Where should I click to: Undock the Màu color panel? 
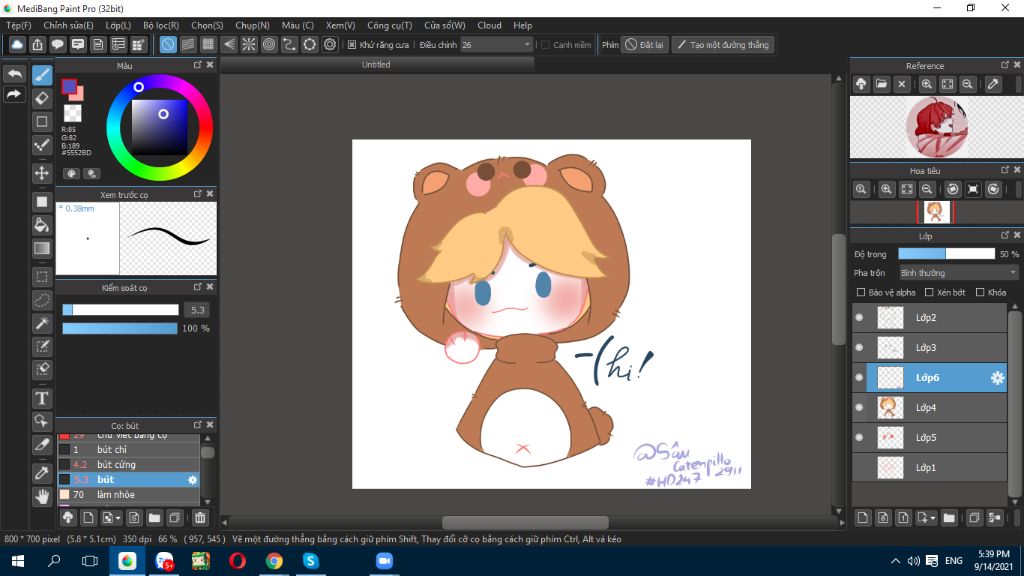(x=198, y=65)
